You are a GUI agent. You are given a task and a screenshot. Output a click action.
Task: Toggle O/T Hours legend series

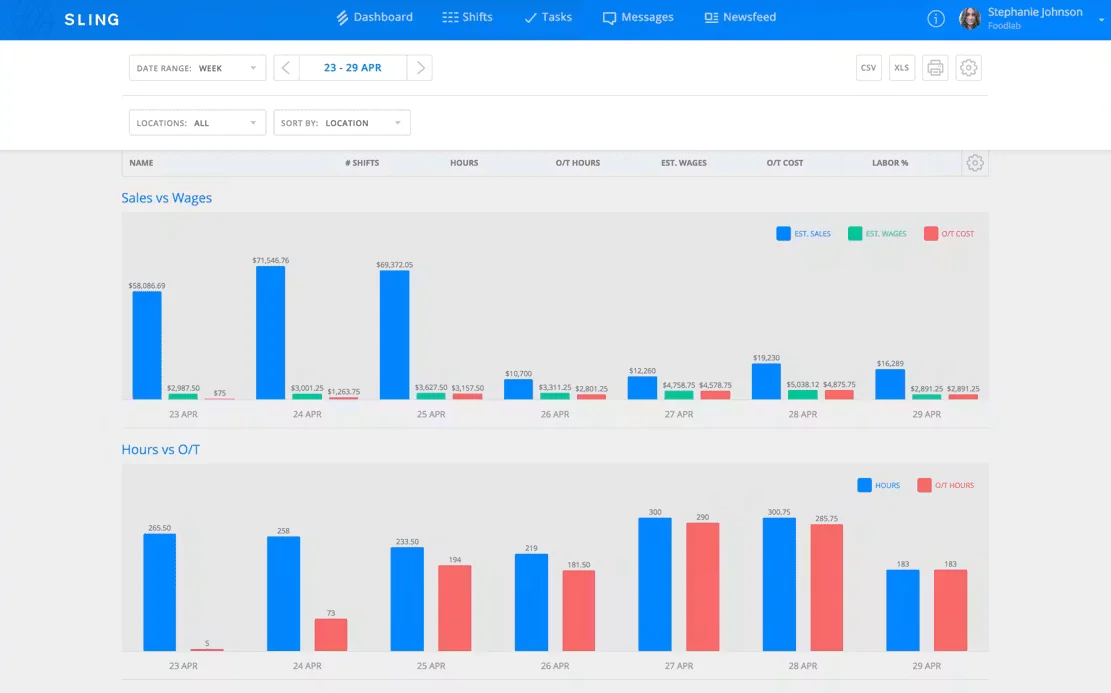946,485
